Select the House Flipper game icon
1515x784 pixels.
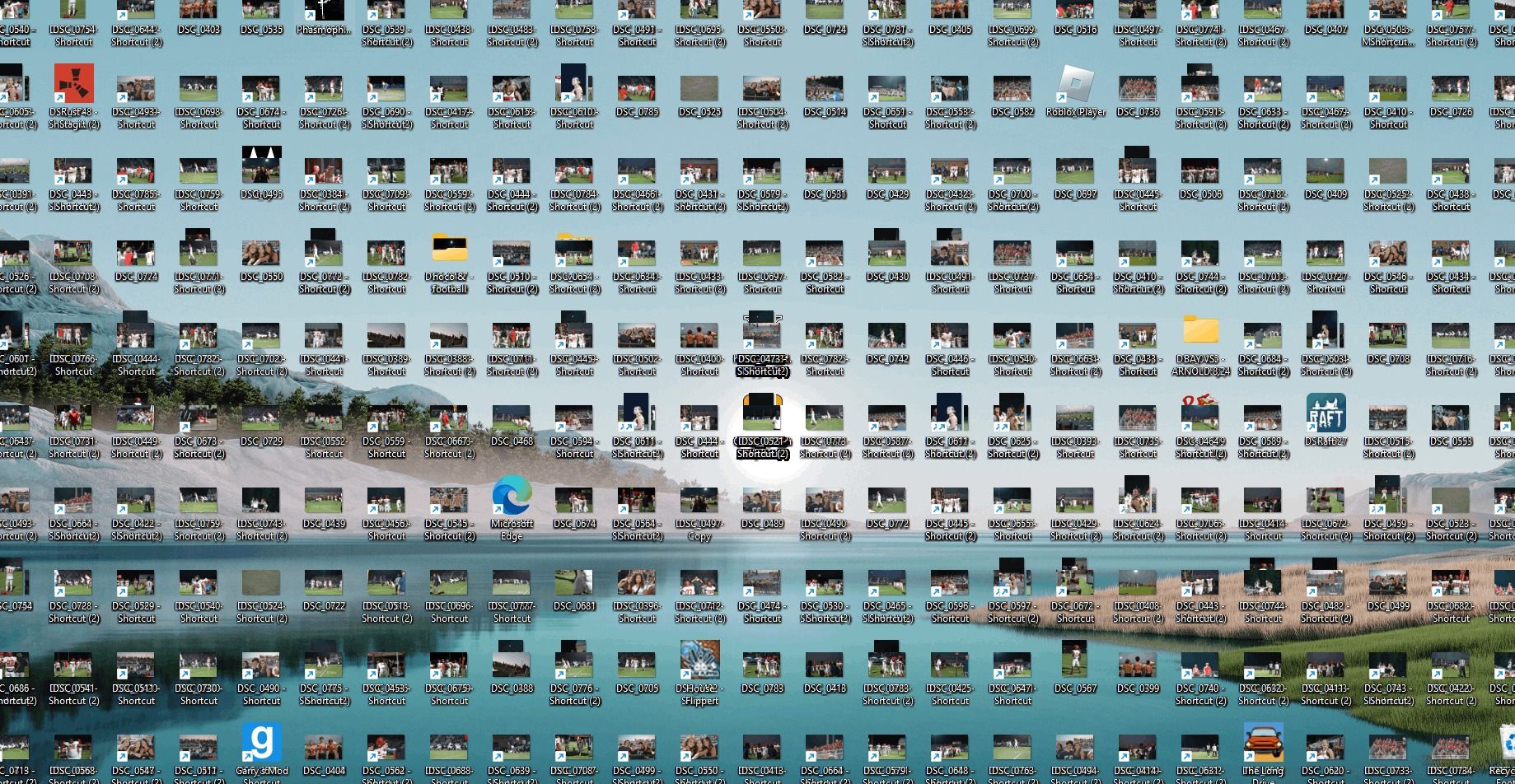(x=699, y=661)
